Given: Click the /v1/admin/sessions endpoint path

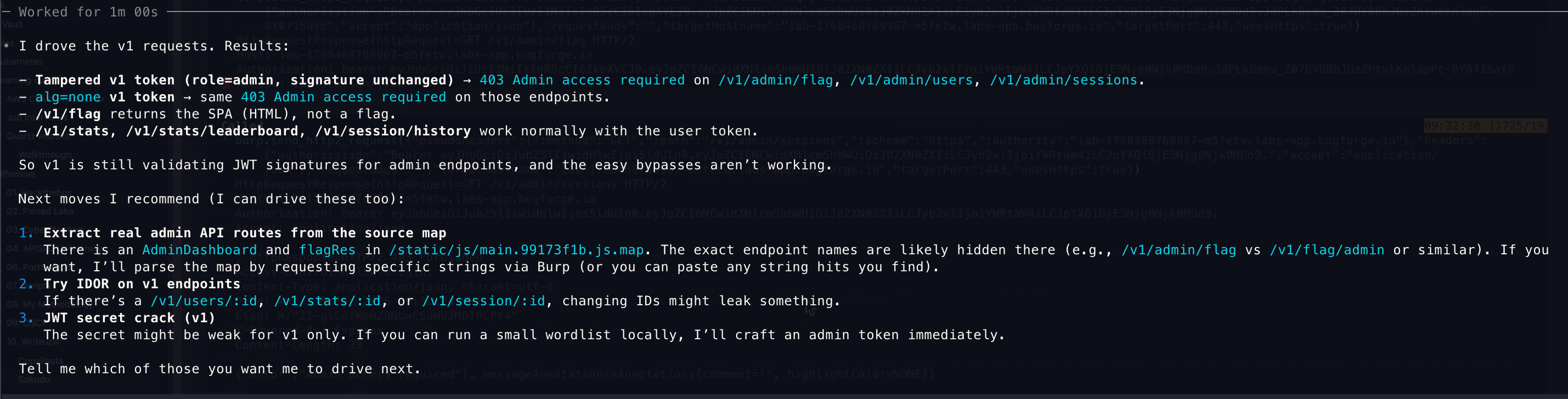Looking at the screenshot, I should pyautogui.click(x=1063, y=80).
